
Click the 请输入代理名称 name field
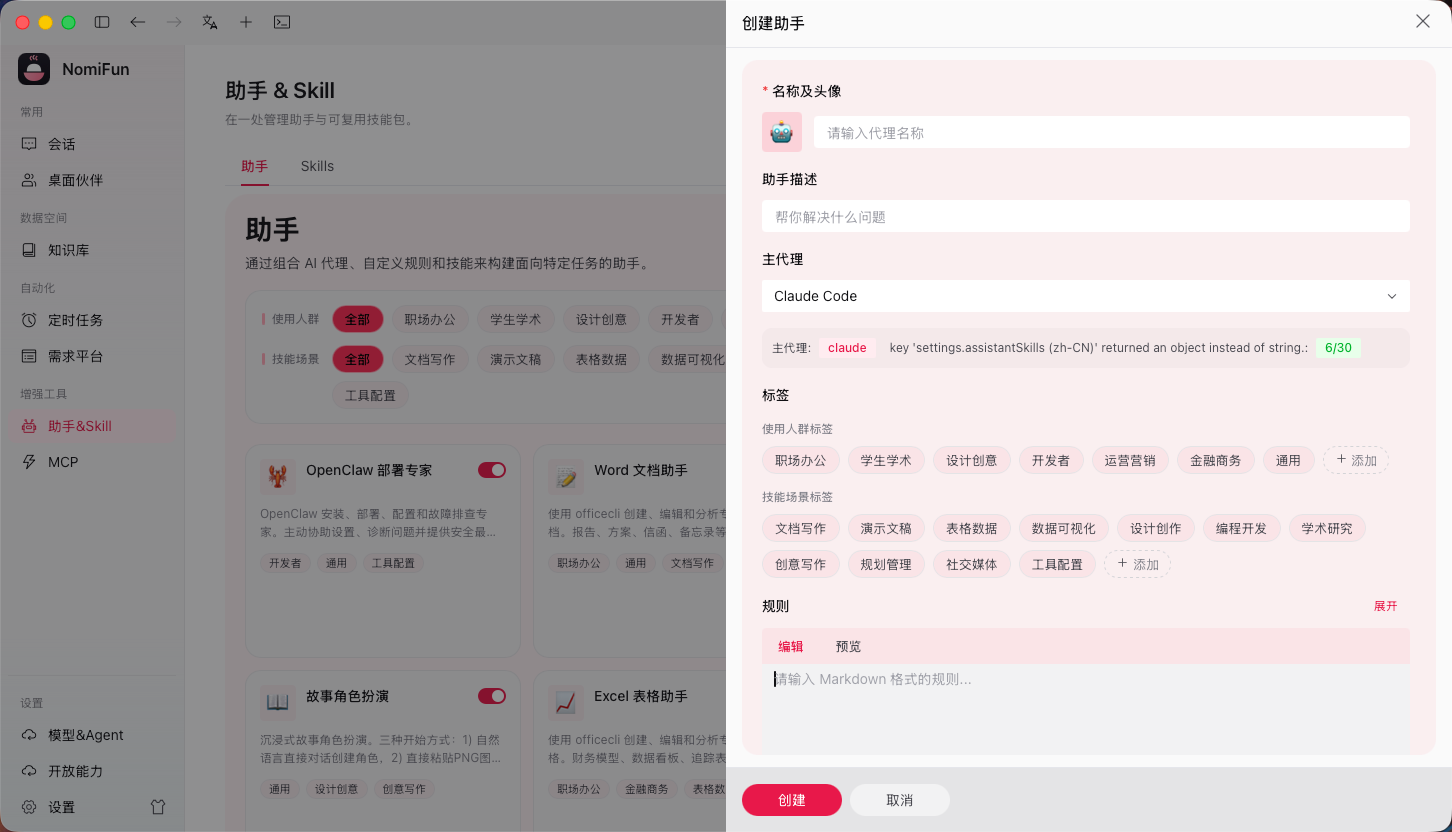coord(1112,132)
